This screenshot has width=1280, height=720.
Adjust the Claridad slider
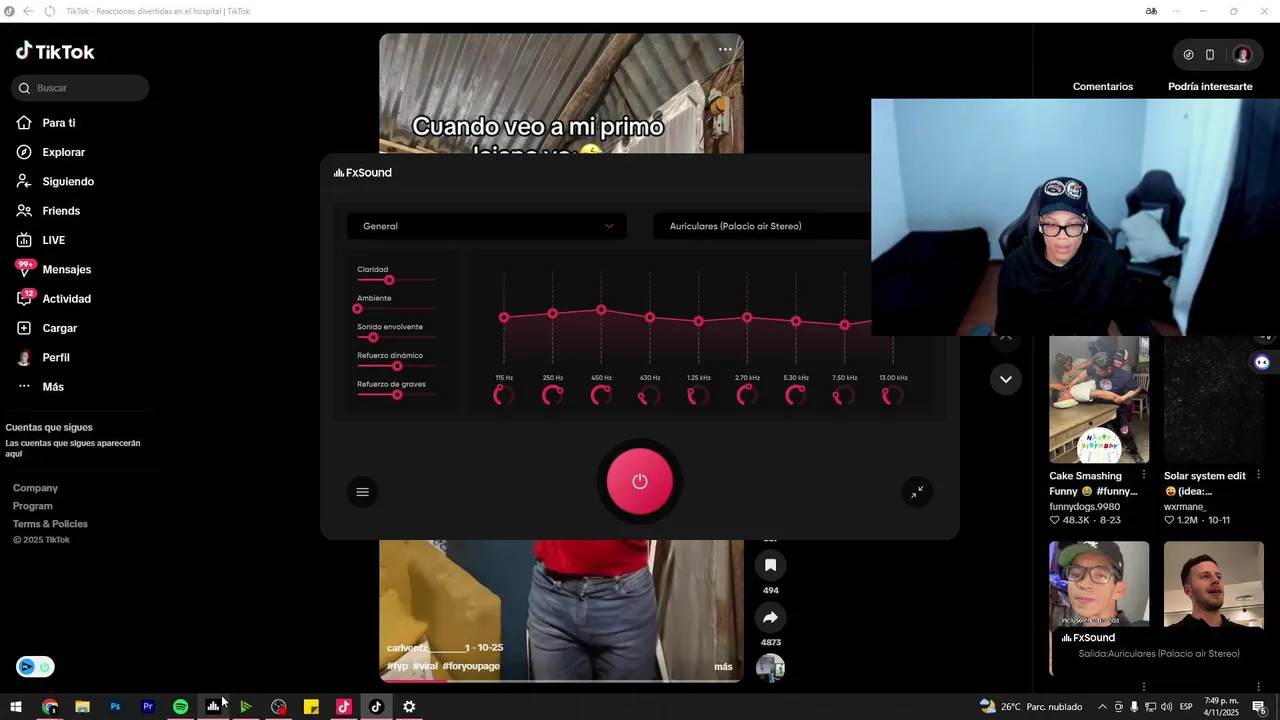click(x=397, y=280)
